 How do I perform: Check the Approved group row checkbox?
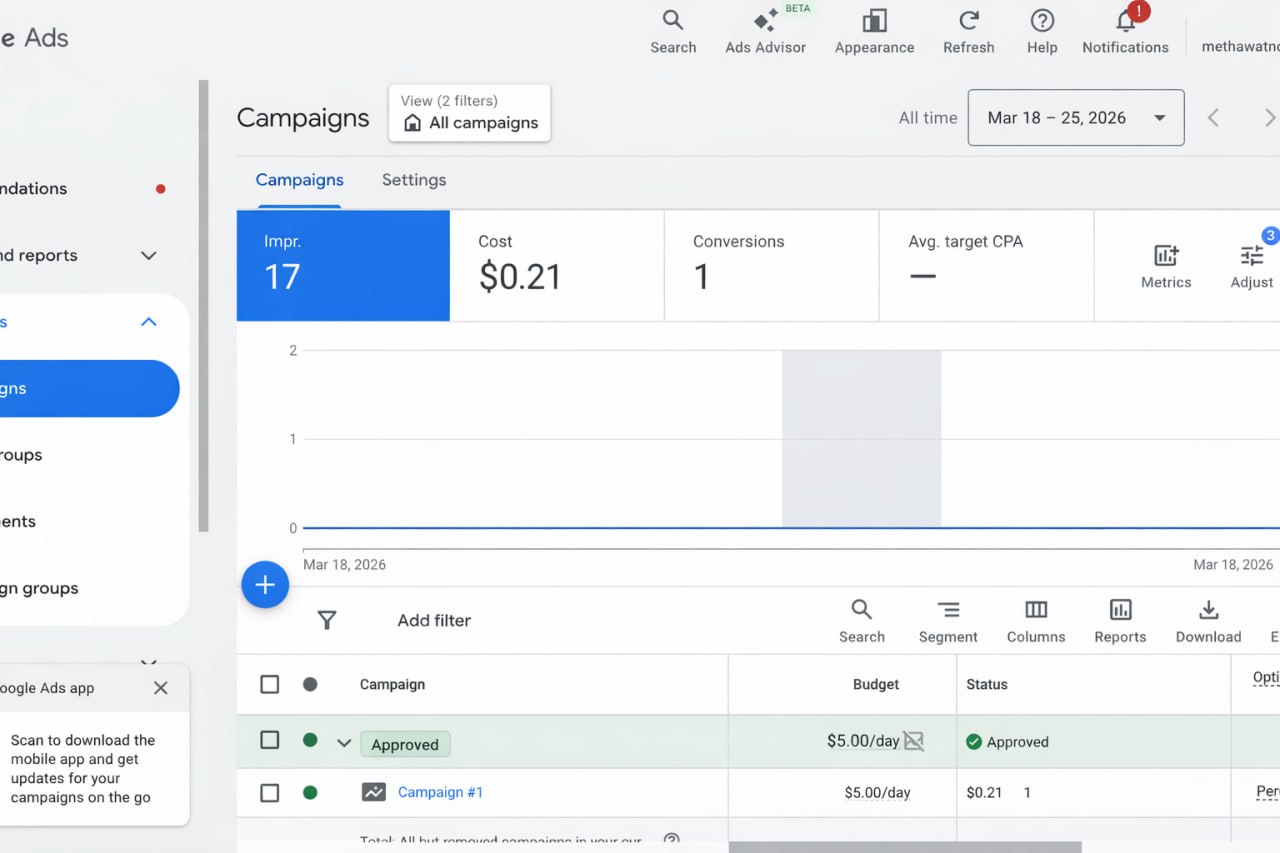(x=270, y=740)
